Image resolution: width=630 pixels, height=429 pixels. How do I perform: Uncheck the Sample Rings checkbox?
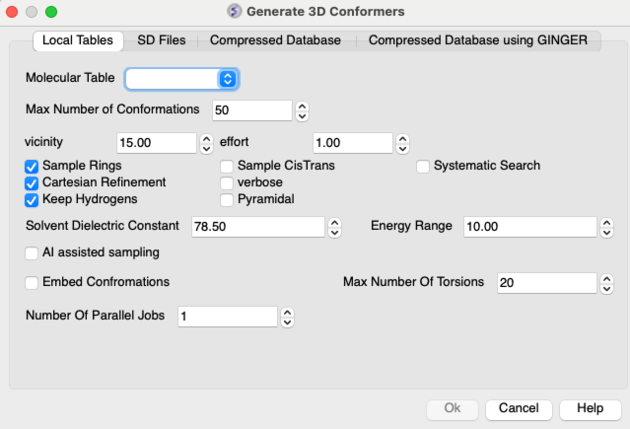pyautogui.click(x=32, y=166)
